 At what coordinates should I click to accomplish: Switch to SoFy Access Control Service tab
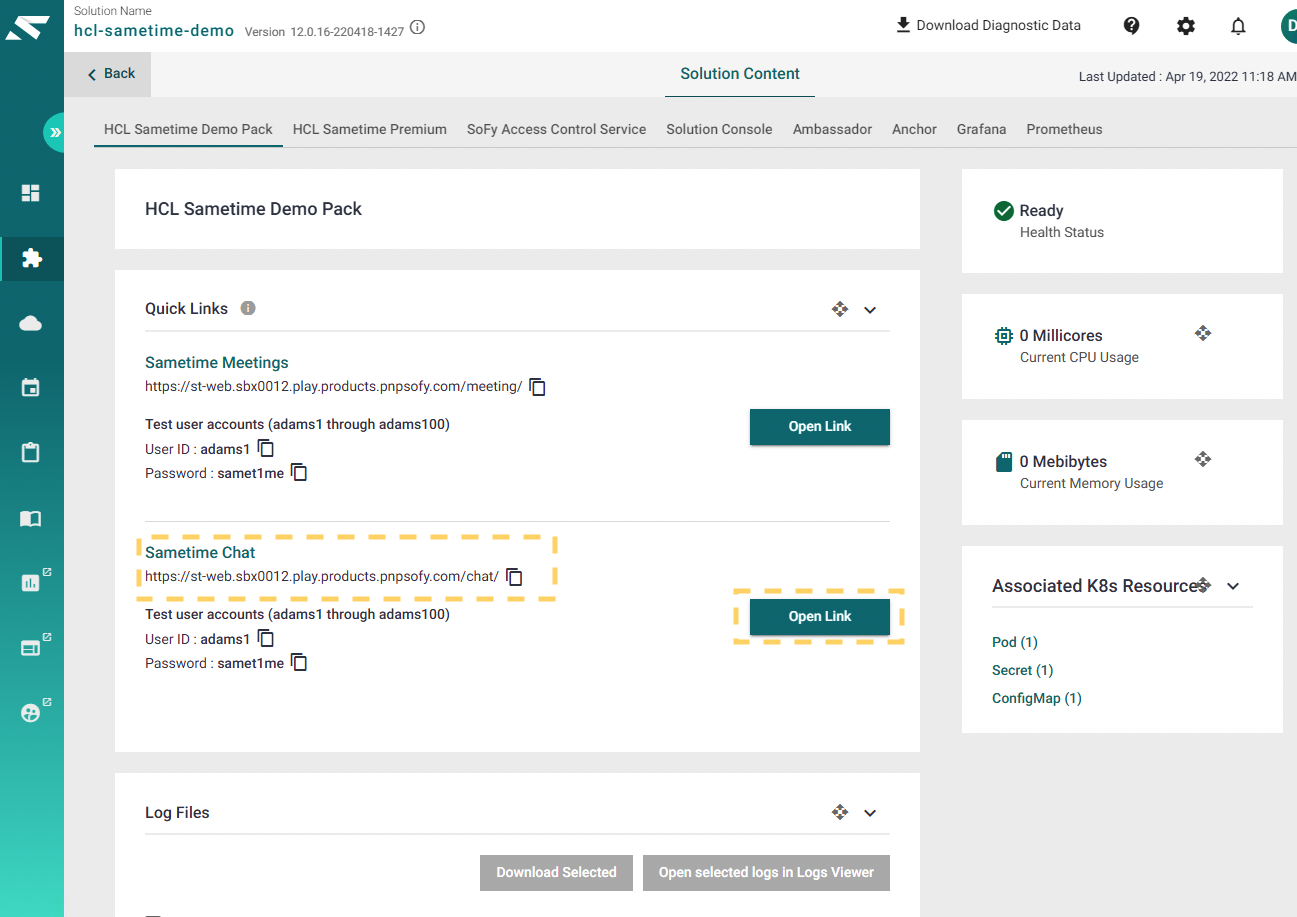557,129
